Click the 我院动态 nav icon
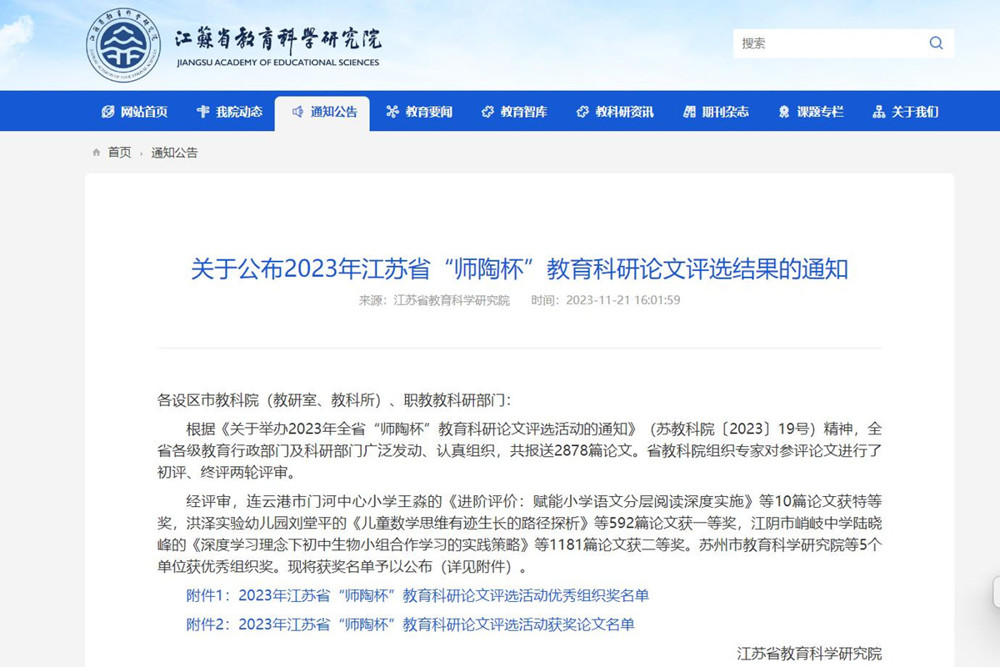This screenshot has width=1000, height=667. [203, 112]
